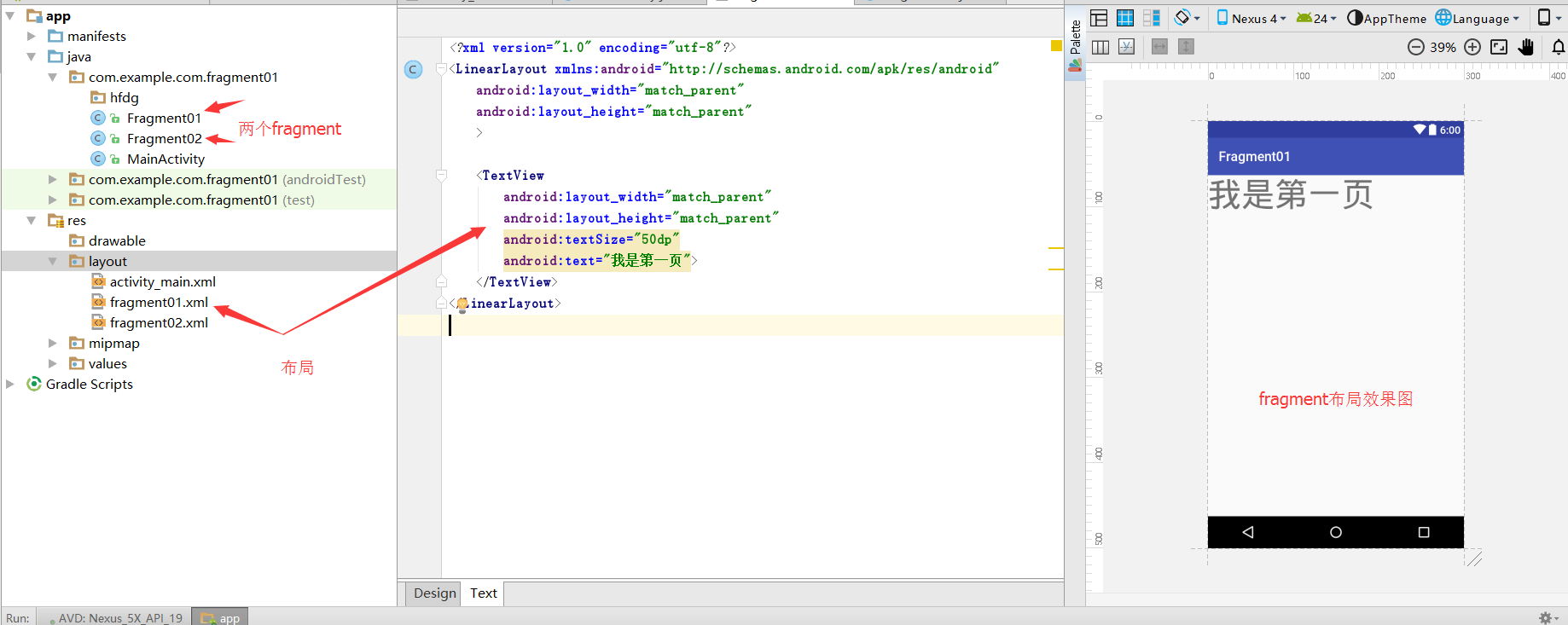Expand the androidTest package
The height and width of the screenshot is (625, 1568).
coord(53,179)
